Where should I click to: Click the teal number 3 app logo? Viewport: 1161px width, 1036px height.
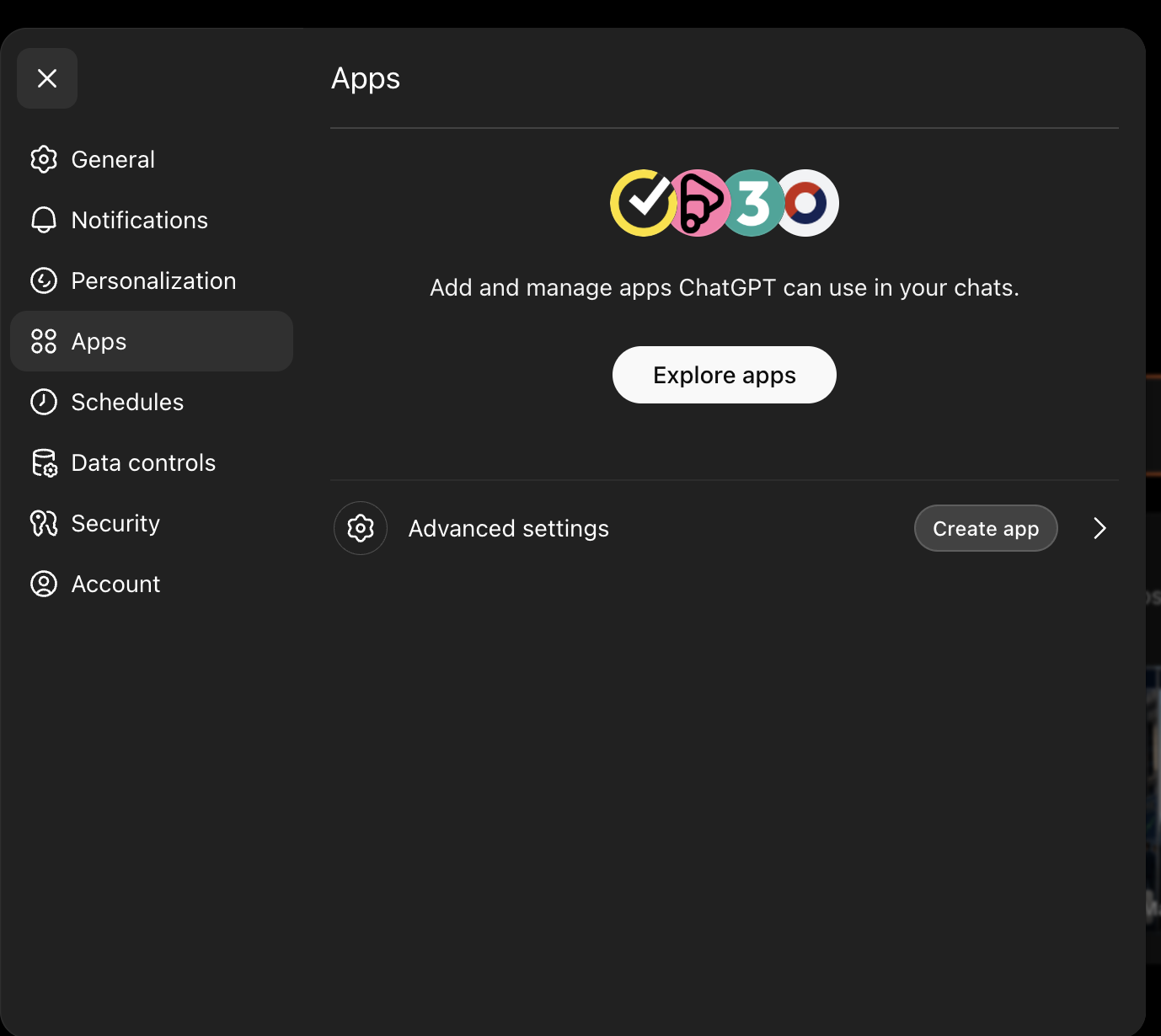pyautogui.click(x=752, y=203)
